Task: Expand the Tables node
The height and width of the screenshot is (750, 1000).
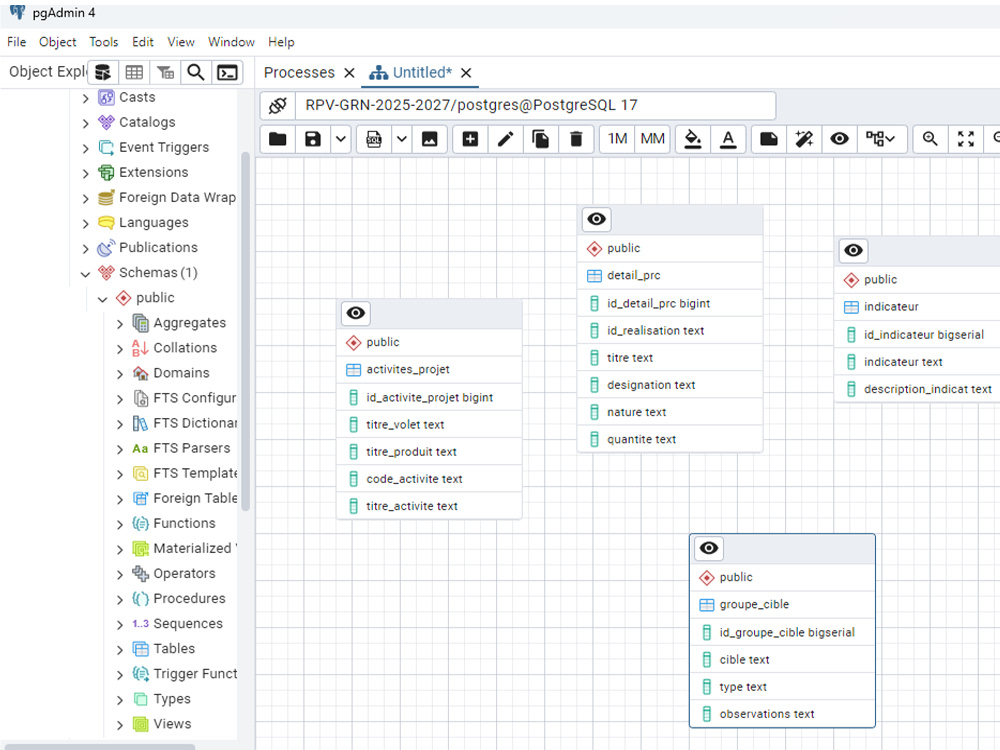Action: pyautogui.click(x=120, y=650)
